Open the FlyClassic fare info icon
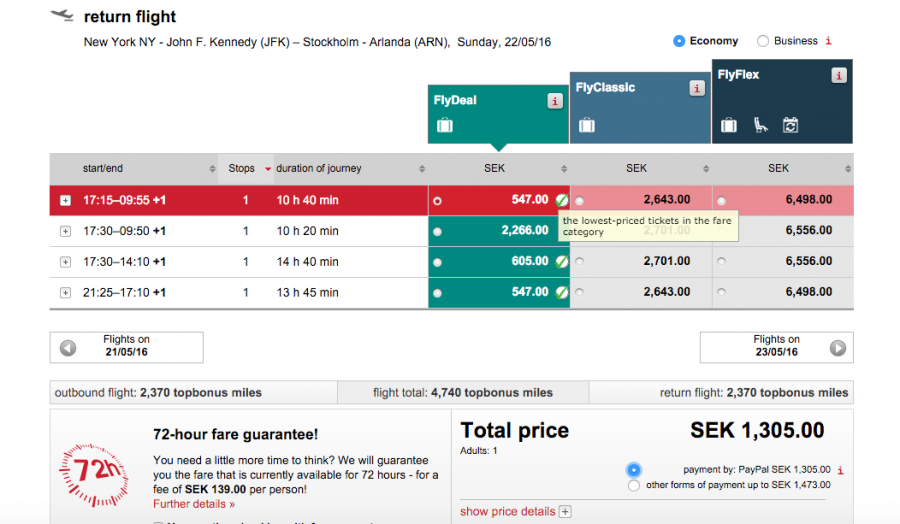 point(697,88)
